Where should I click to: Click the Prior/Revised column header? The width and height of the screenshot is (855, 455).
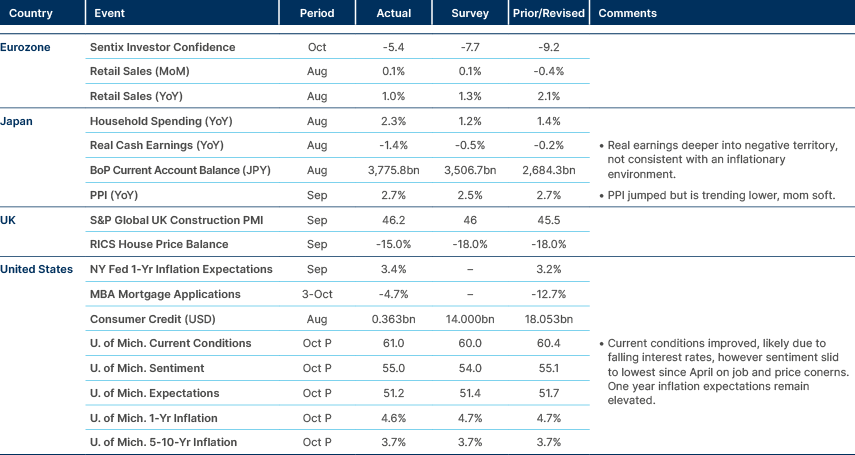(x=547, y=14)
